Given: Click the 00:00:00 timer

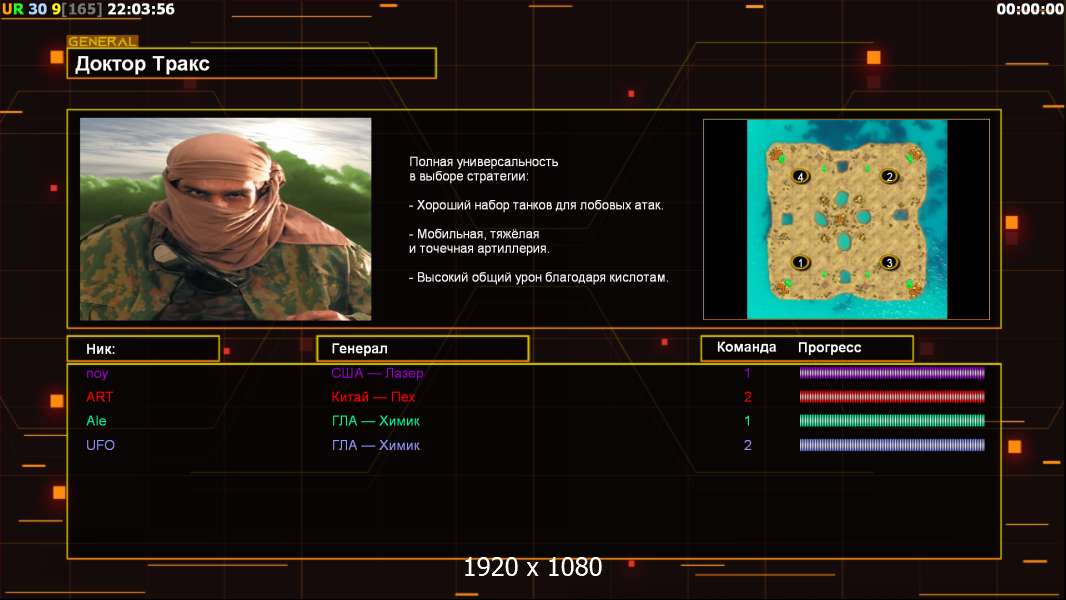Looking at the screenshot, I should coord(1029,10).
